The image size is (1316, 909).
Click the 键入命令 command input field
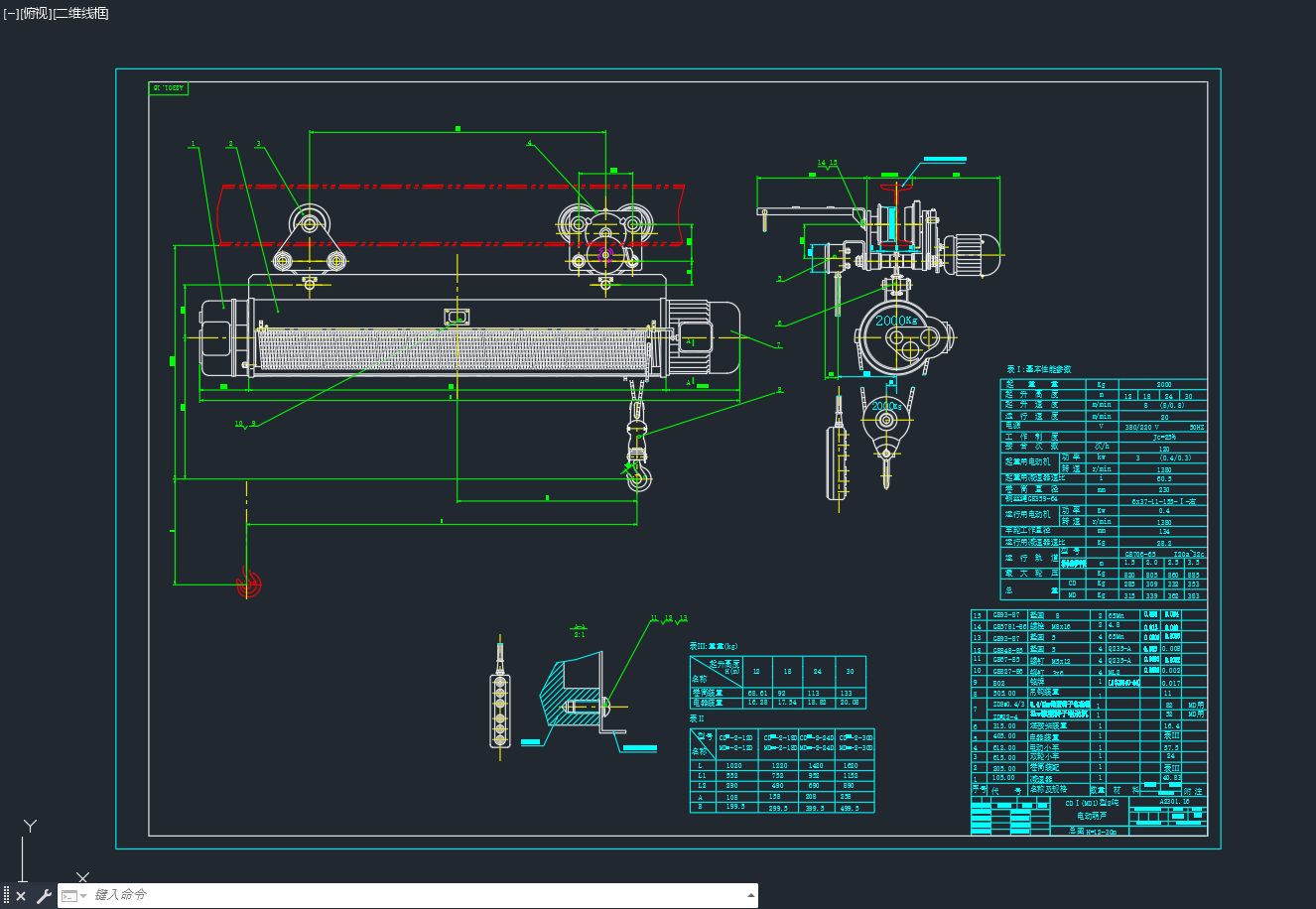pos(417,895)
